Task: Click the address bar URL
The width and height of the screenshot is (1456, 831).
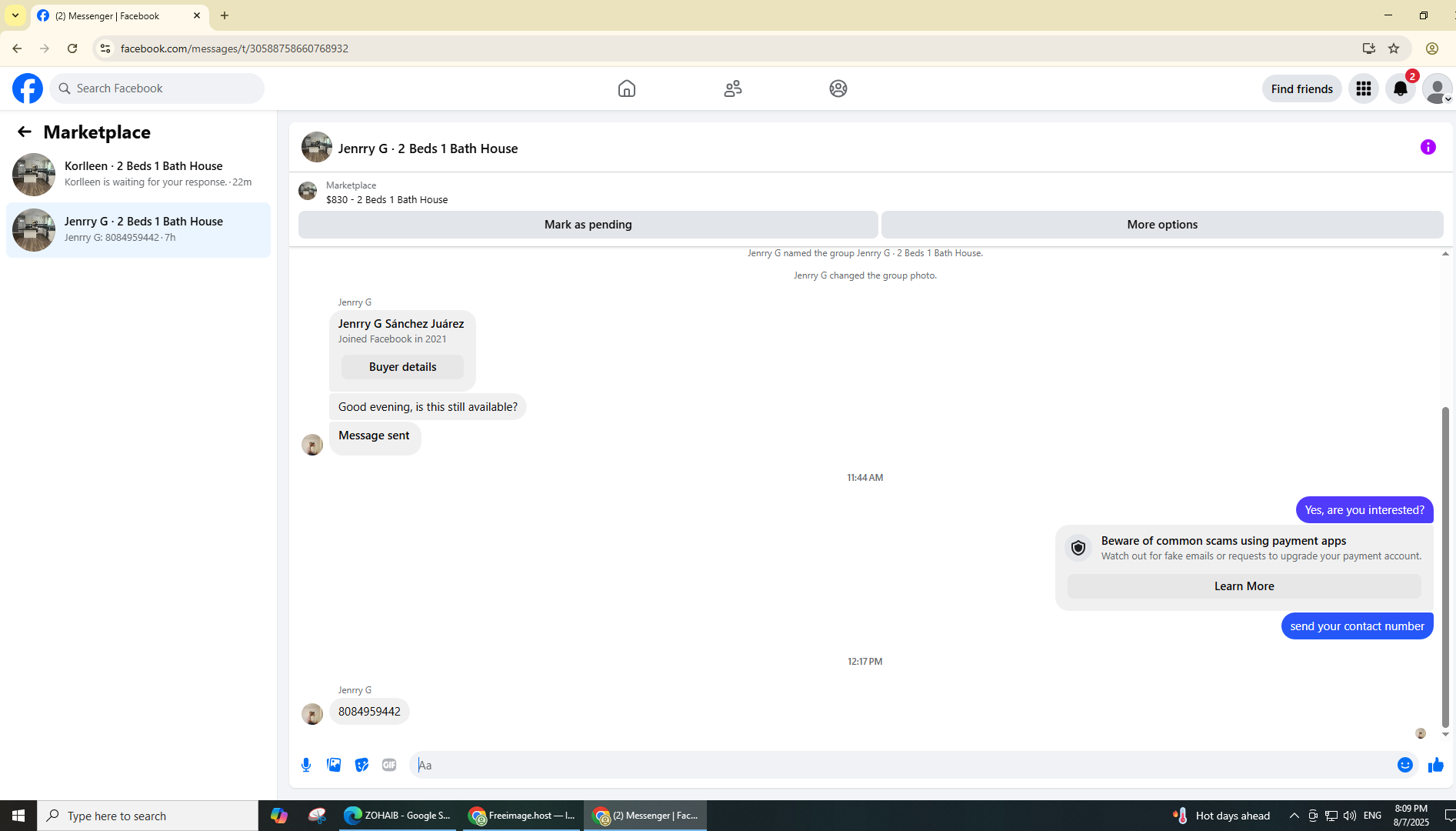Action: 235,48
